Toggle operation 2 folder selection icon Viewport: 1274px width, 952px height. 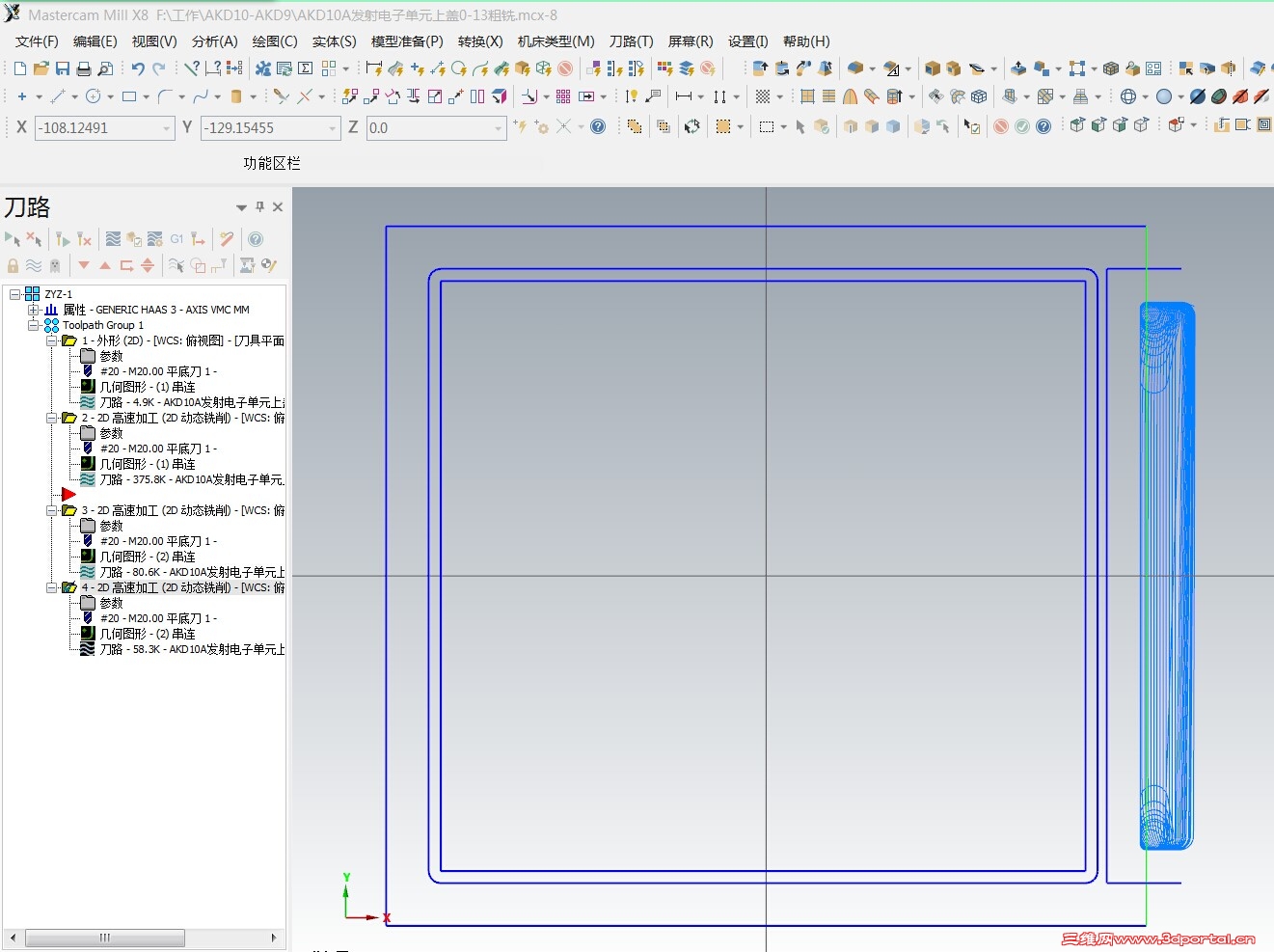tap(69, 418)
